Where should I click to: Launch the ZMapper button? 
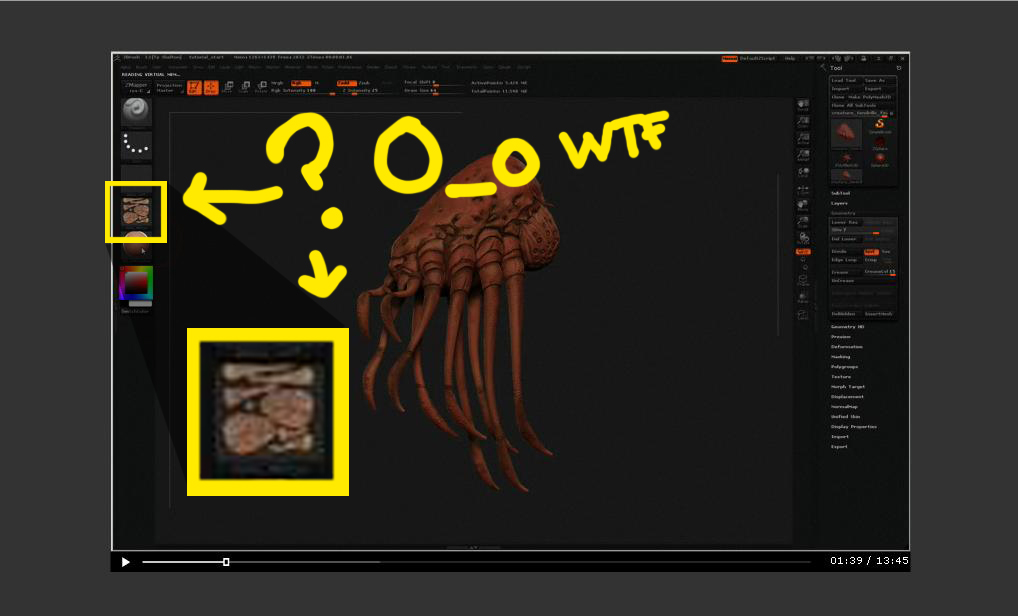pyautogui.click(x=136, y=88)
